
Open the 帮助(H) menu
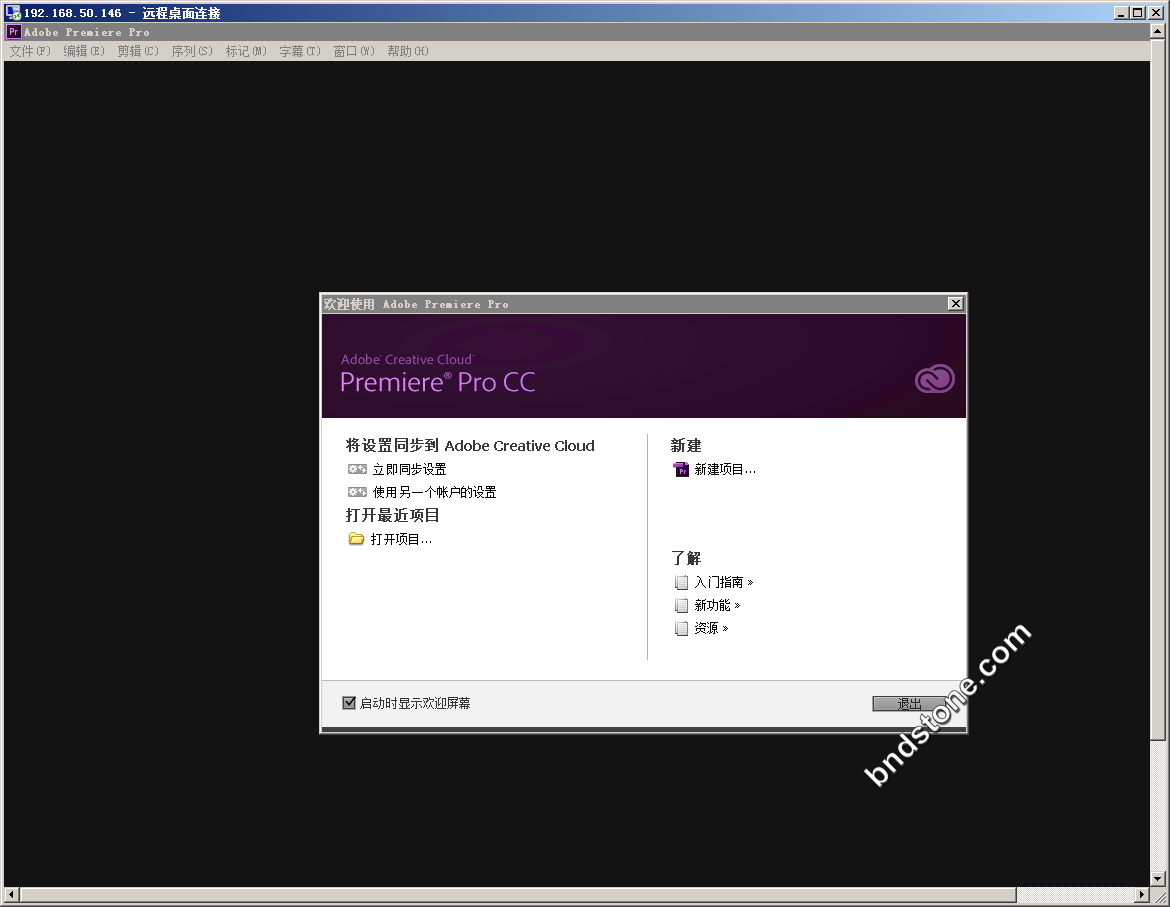[408, 51]
